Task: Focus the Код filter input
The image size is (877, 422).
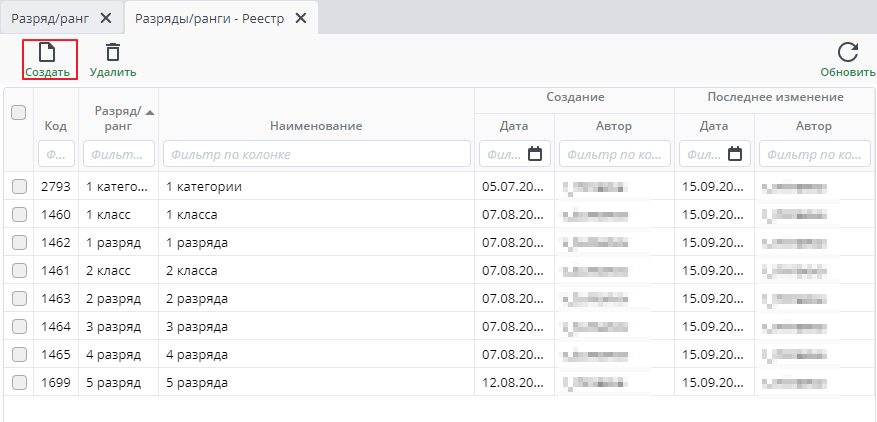Action: pos(56,154)
